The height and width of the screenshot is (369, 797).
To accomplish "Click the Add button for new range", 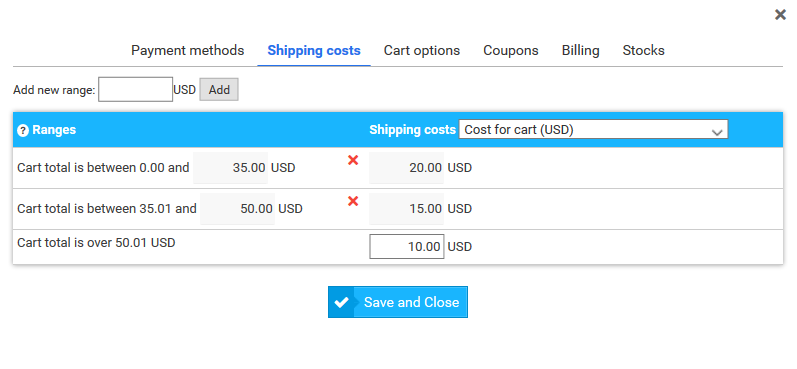I will click(x=219, y=90).
